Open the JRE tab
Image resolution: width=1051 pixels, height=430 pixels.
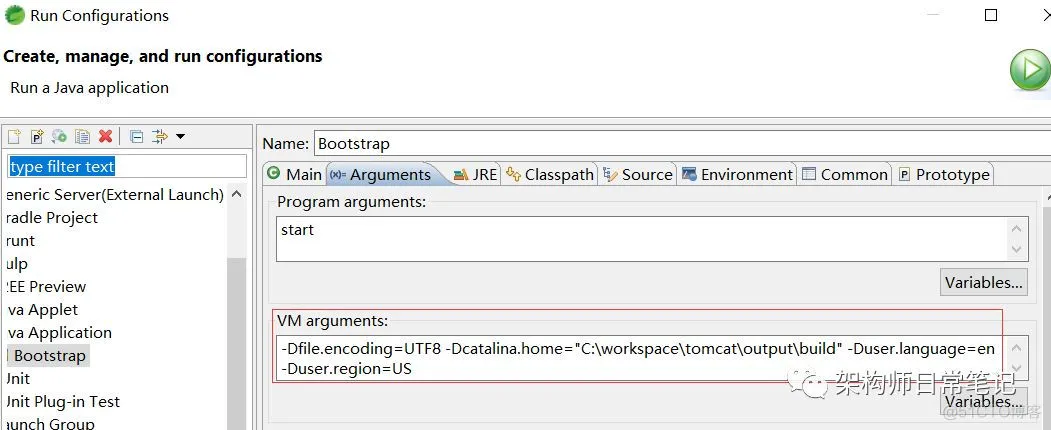coord(475,174)
